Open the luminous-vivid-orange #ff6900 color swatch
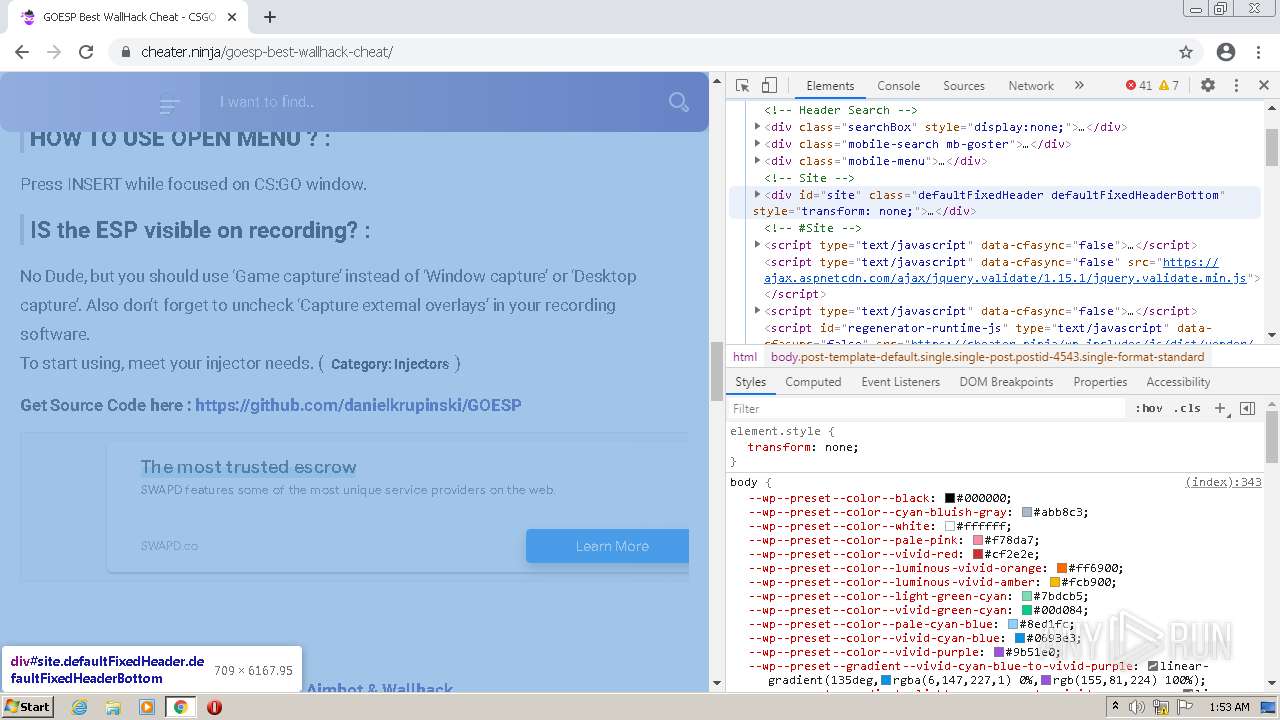 tap(1062, 568)
